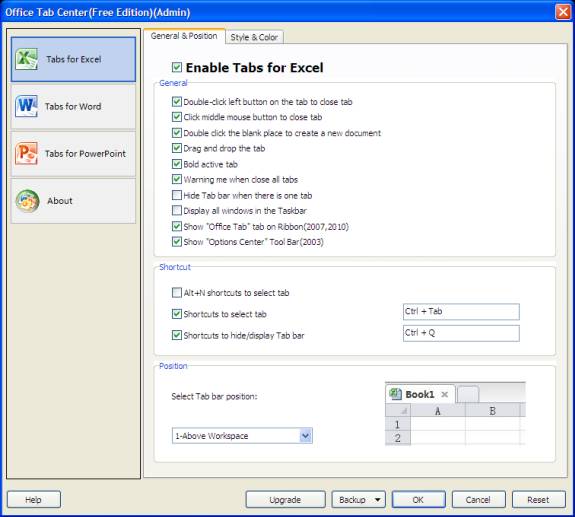
Task: Click the Excel icon on the Book1 preview tab
Action: click(x=395, y=394)
